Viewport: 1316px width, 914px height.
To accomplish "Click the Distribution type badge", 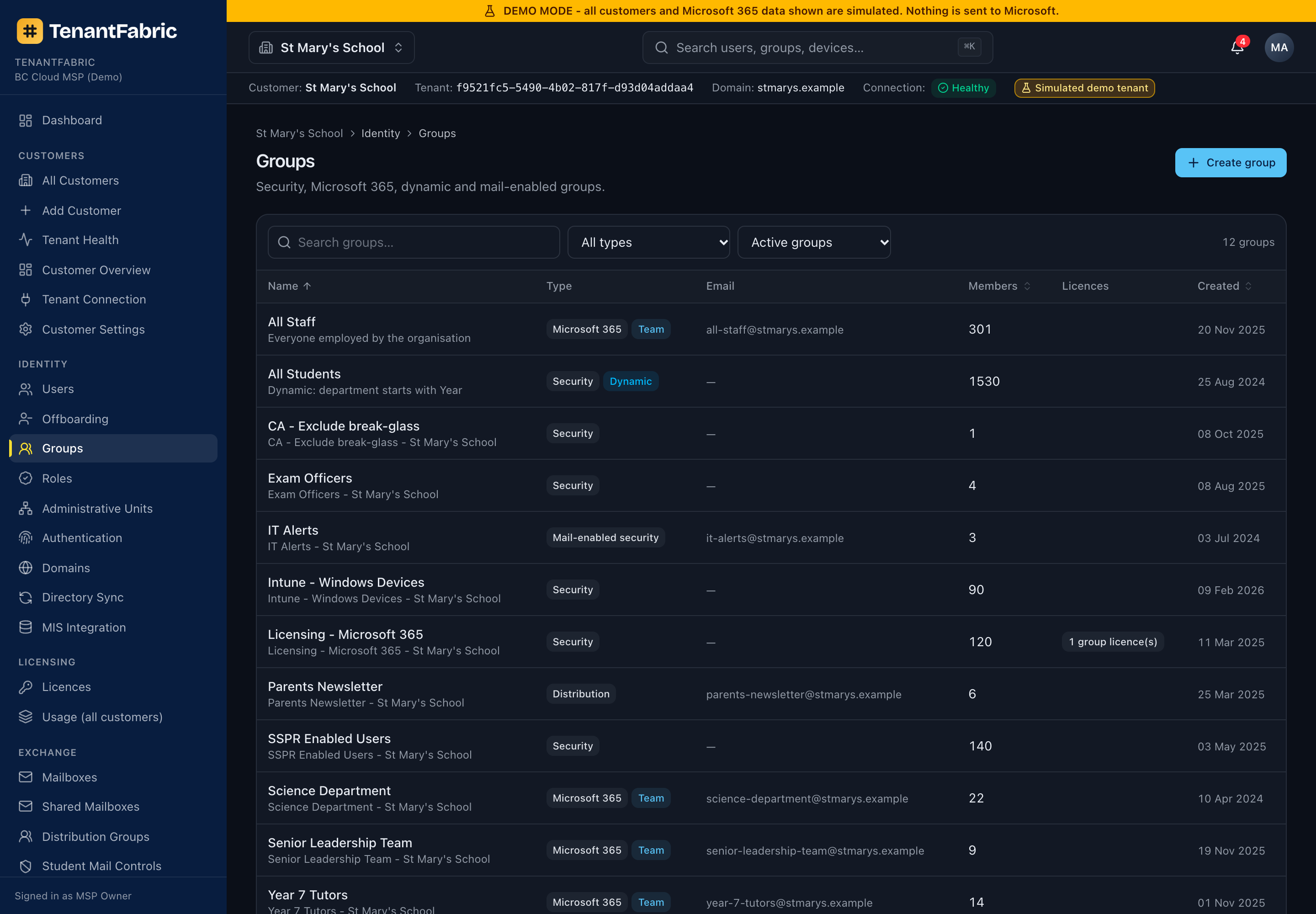I will pos(581,694).
